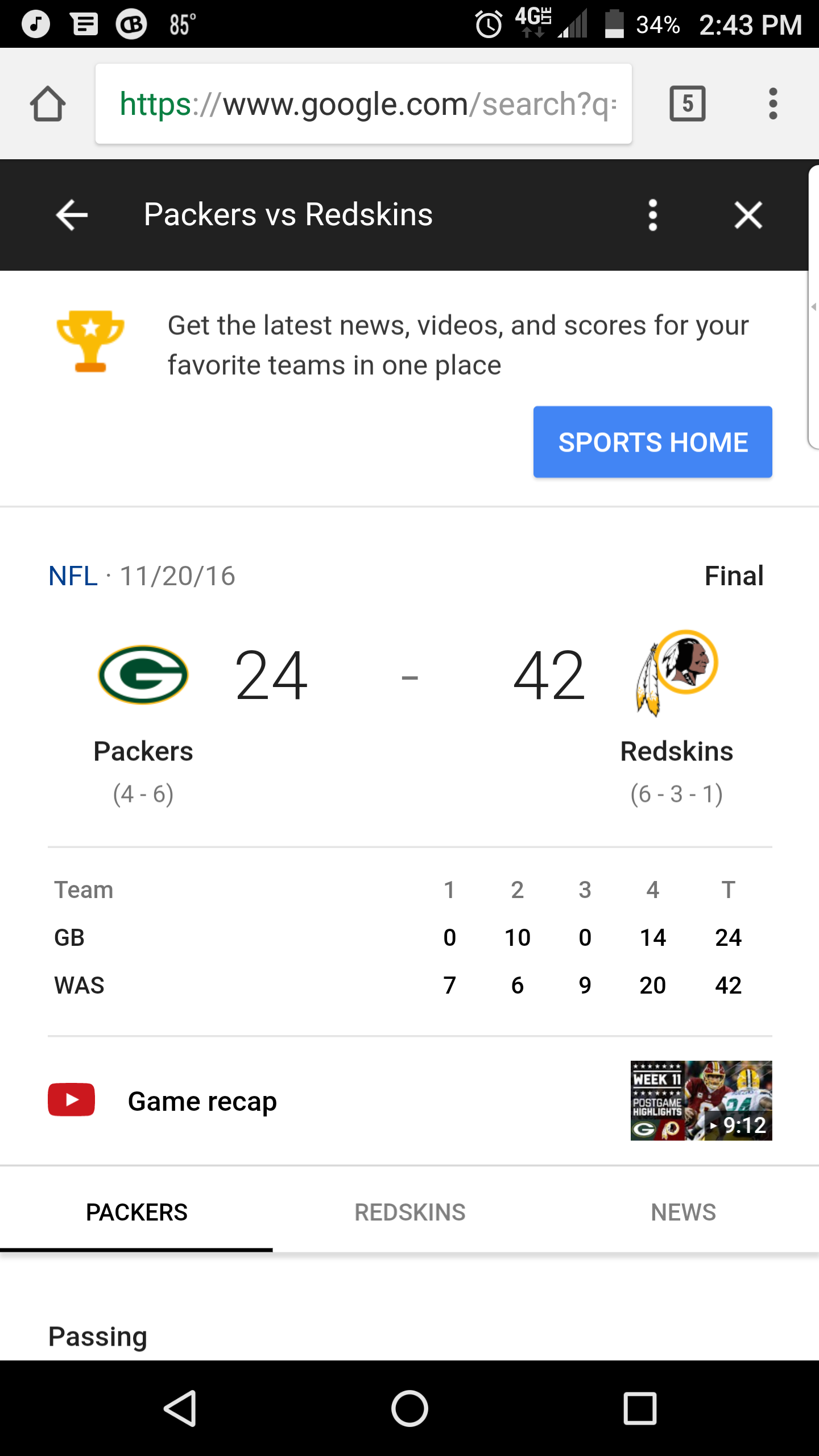Tap the Washington Redskins logo

[676, 672]
